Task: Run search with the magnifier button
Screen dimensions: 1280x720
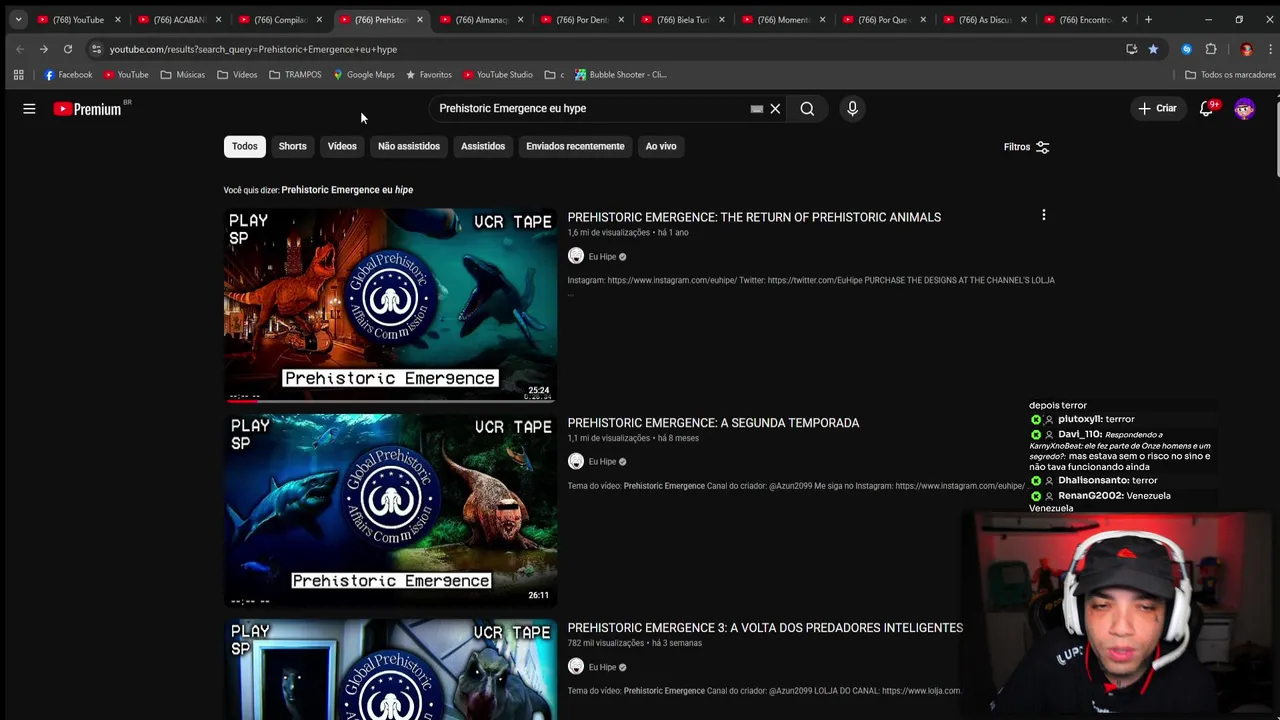Action: tap(807, 109)
